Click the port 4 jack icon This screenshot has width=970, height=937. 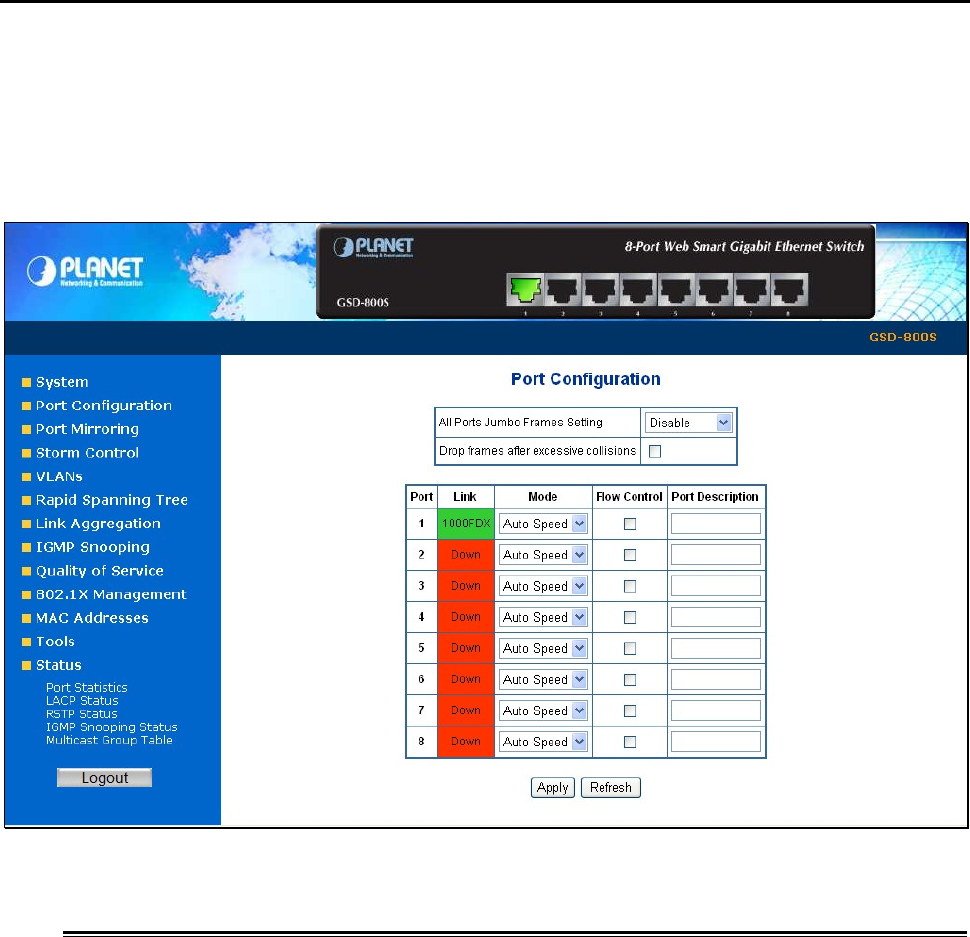click(638, 289)
